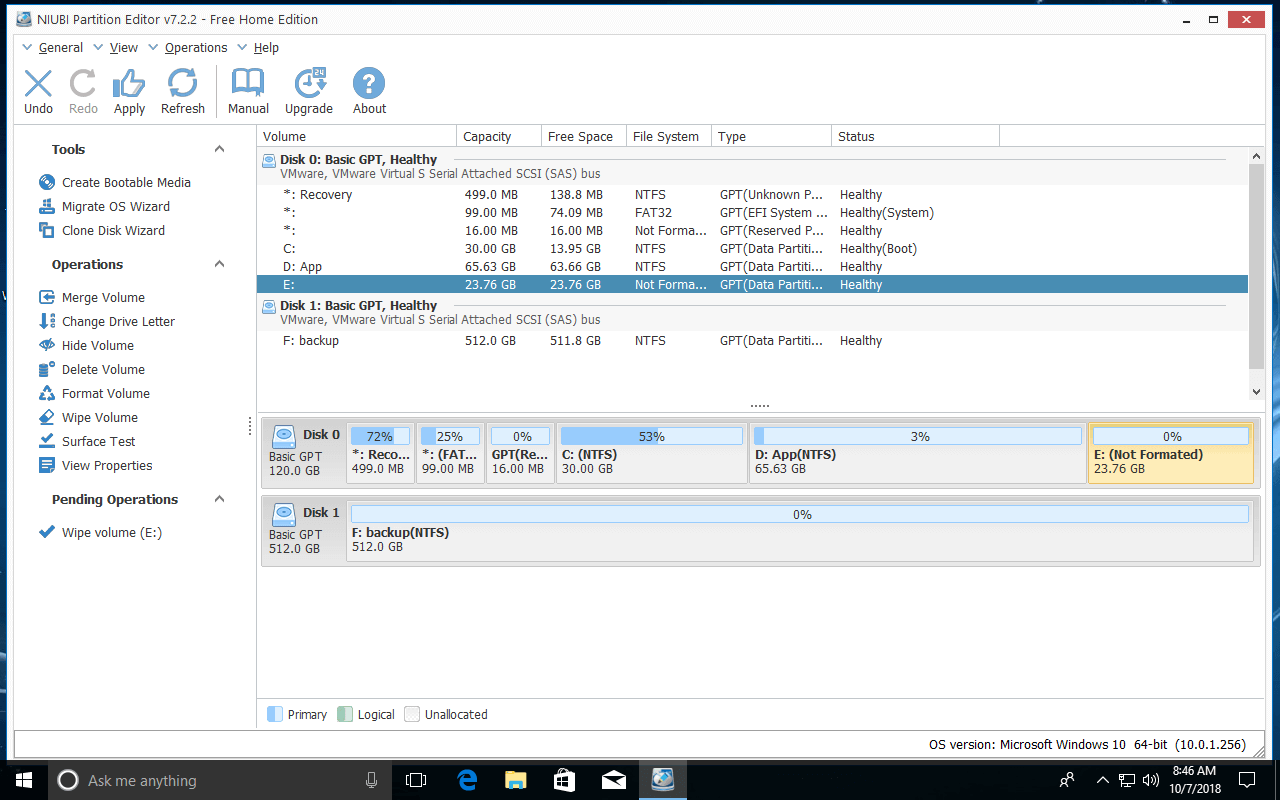Select the C: volume row
Screen dimensions: 1280x800
[752, 249]
